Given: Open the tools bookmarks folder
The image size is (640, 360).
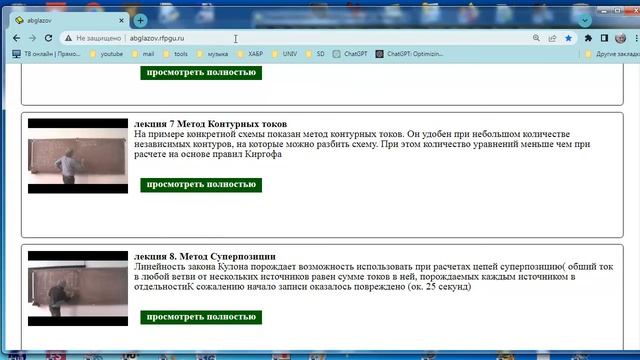Looking at the screenshot, I should pos(176,54).
